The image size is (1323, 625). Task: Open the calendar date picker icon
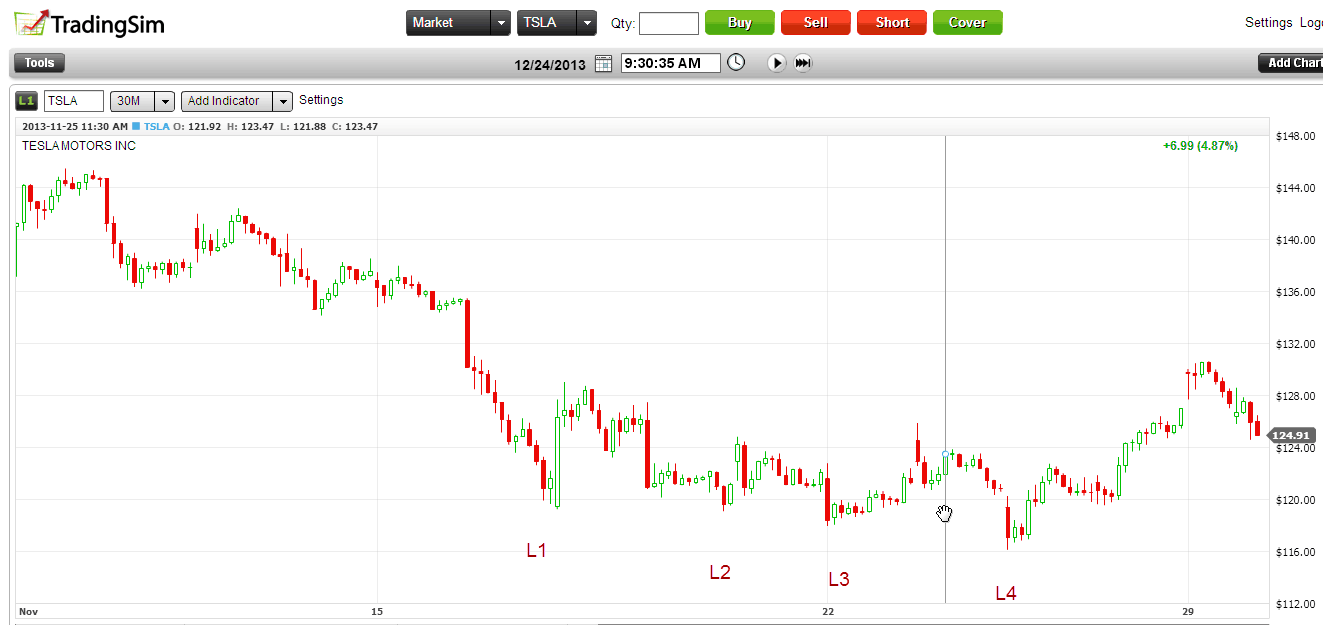point(603,62)
